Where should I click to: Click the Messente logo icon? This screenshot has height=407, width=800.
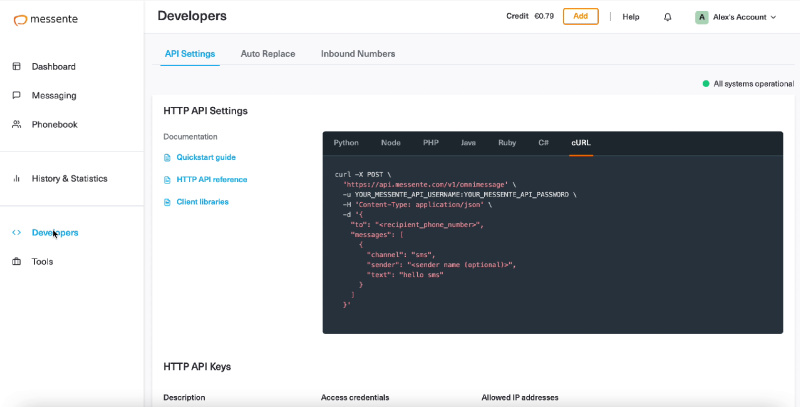coord(20,20)
